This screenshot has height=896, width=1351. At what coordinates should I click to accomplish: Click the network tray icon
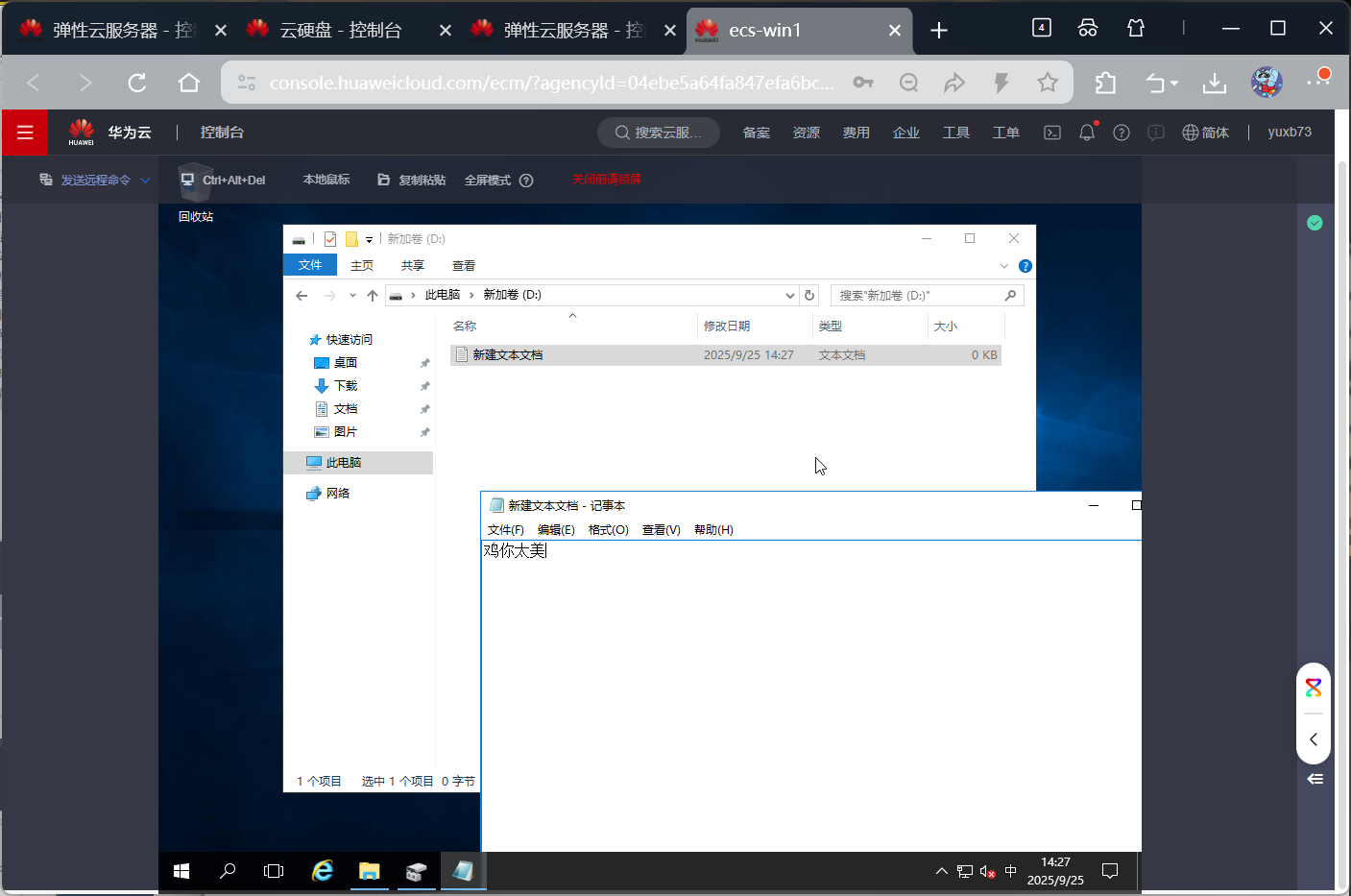[x=965, y=871]
